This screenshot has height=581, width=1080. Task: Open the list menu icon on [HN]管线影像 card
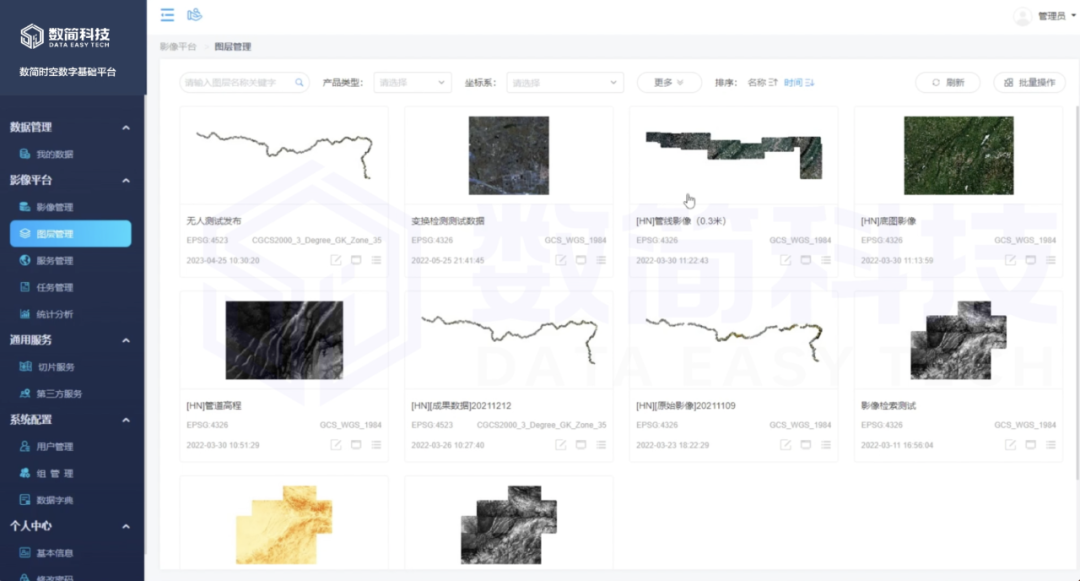click(826, 260)
